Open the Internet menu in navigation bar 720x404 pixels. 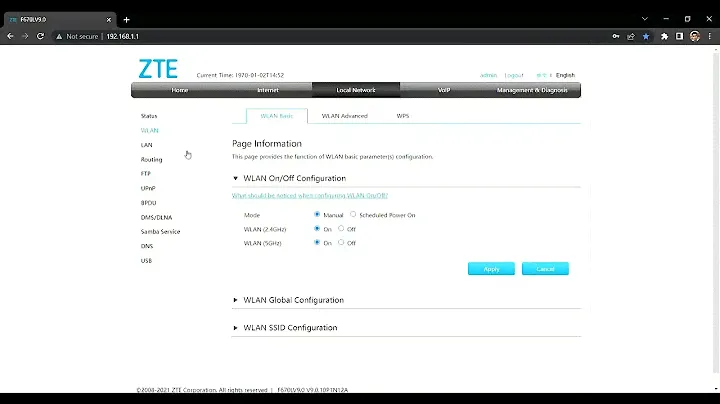(268, 90)
